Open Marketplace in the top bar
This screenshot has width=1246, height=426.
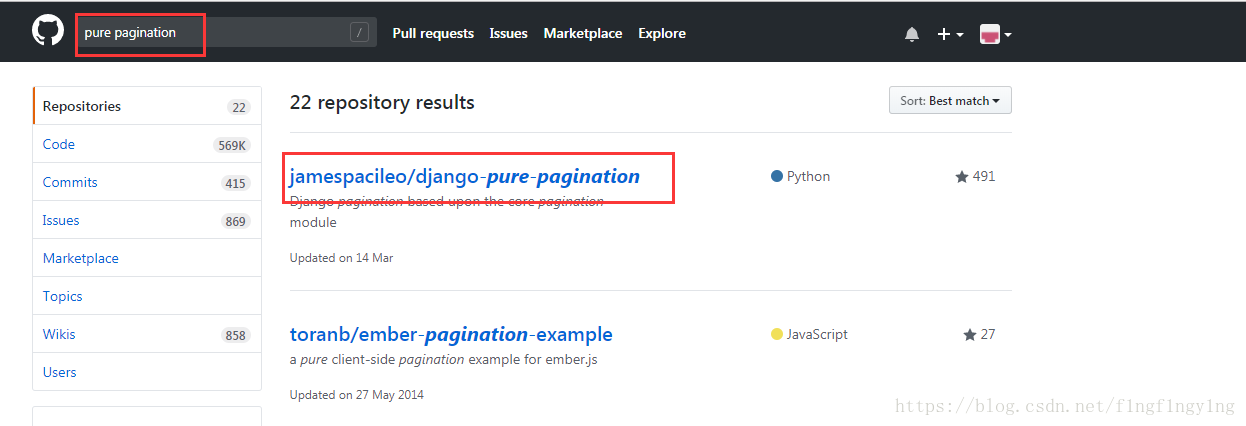pyautogui.click(x=583, y=33)
